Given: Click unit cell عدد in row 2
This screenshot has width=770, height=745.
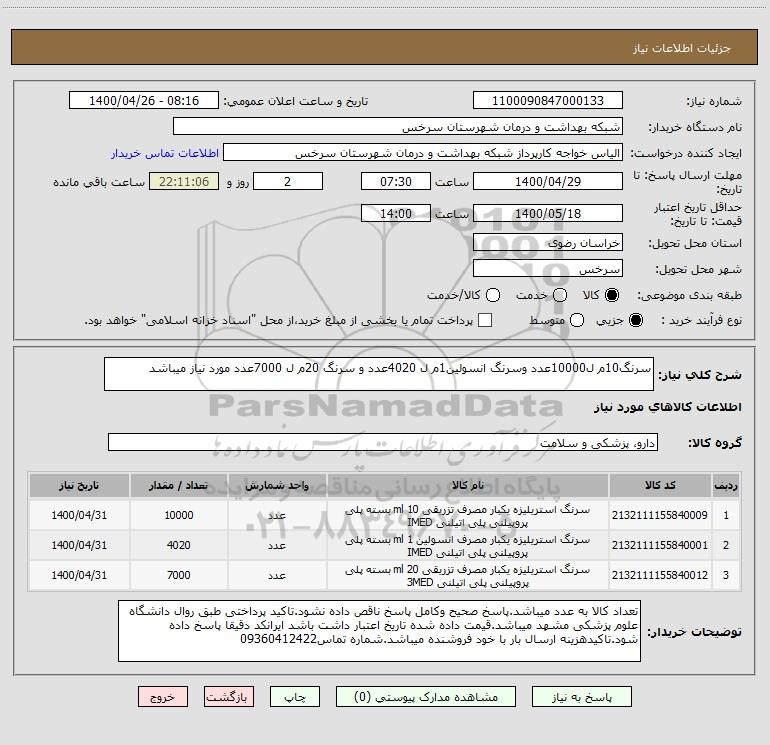Looking at the screenshot, I should 277,546.
